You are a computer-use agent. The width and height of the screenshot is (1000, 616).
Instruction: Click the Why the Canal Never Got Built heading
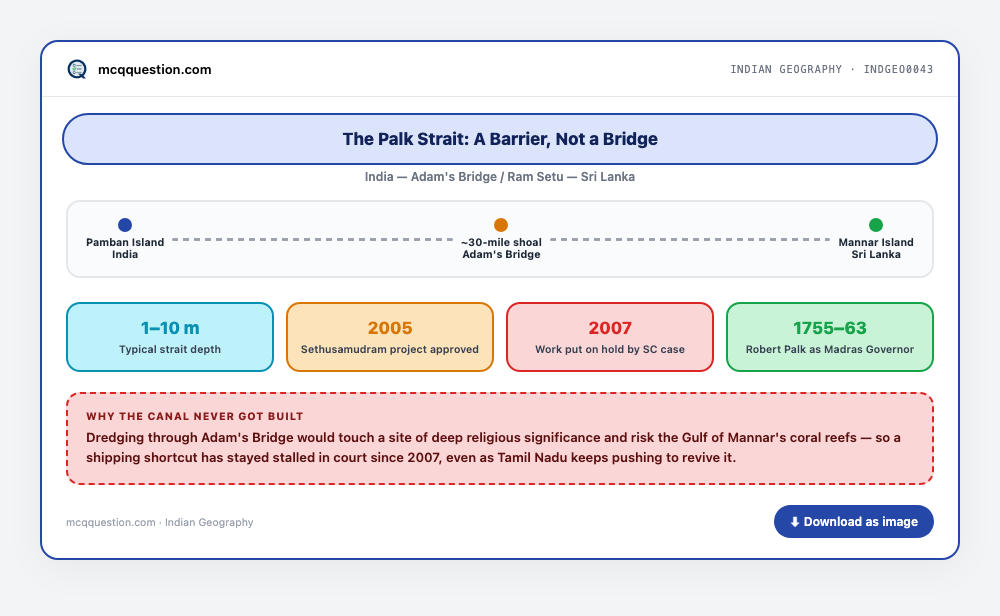(195, 416)
